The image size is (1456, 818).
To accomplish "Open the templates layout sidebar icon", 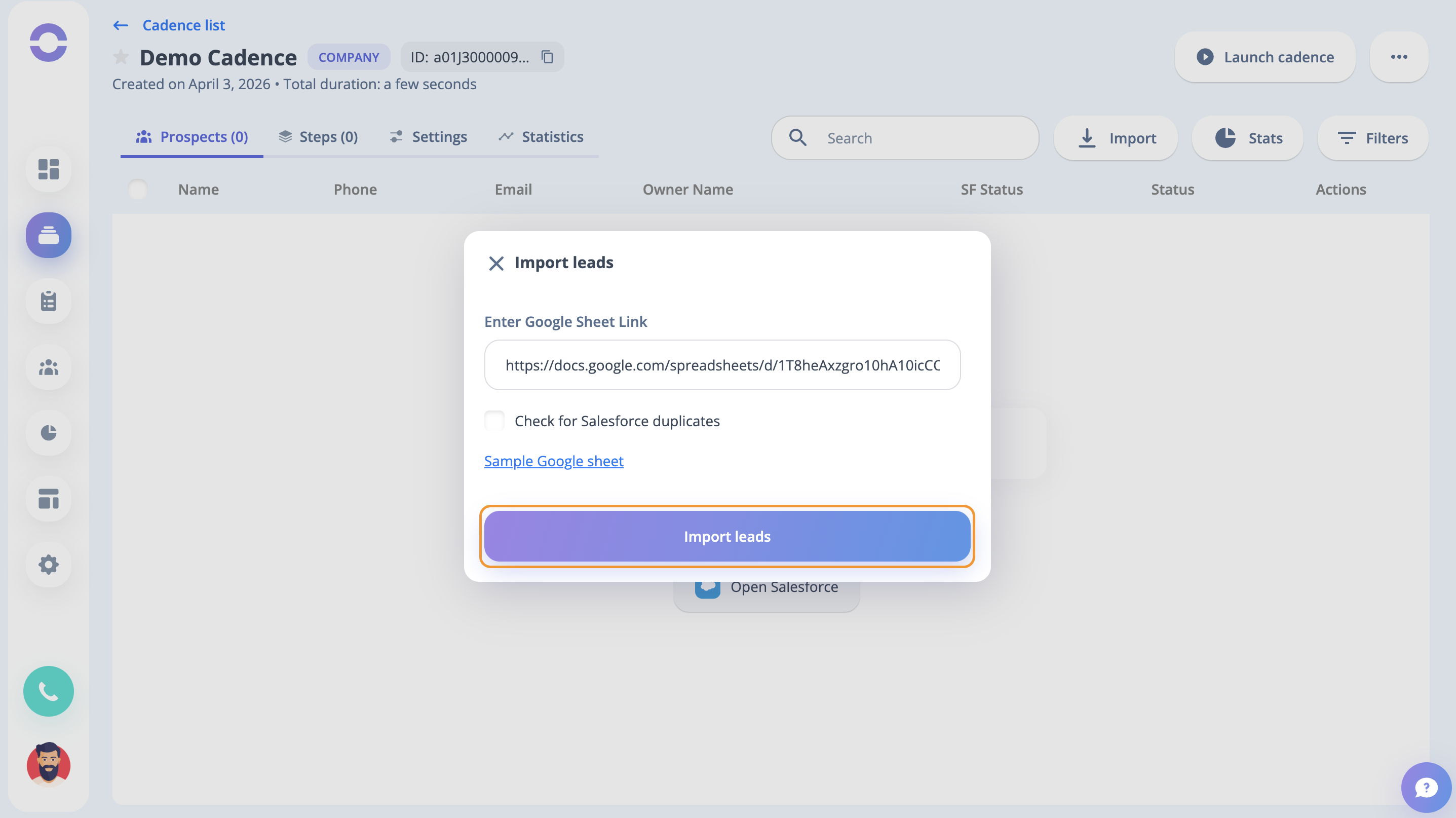I will pos(49,499).
